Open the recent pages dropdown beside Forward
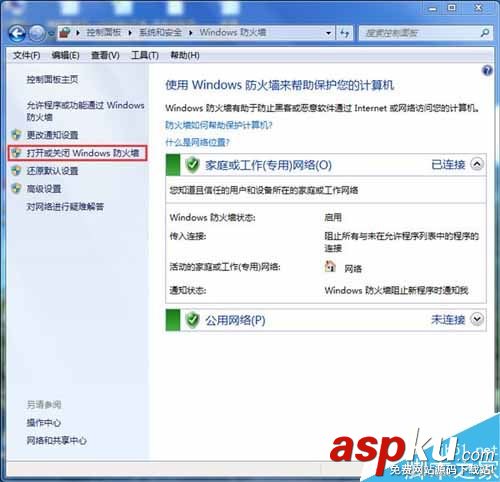Image resolution: width=500 pixels, height=482 pixels. pos(51,33)
